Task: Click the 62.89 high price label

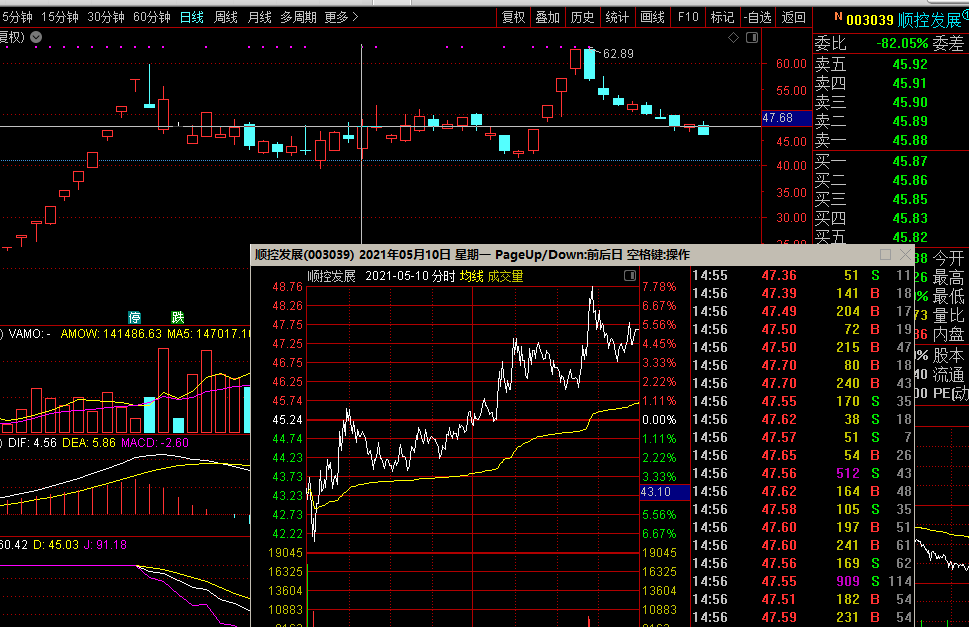Action: (x=618, y=54)
